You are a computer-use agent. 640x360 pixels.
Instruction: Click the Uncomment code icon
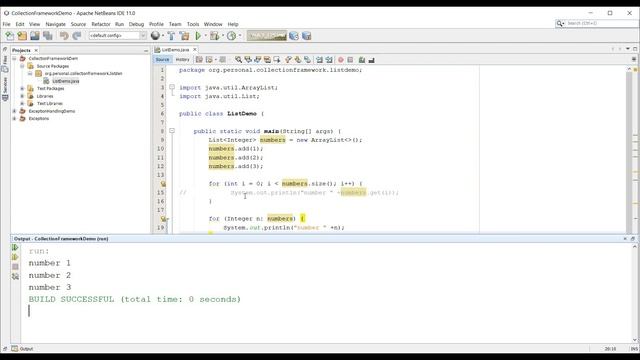tap(371, 60)
